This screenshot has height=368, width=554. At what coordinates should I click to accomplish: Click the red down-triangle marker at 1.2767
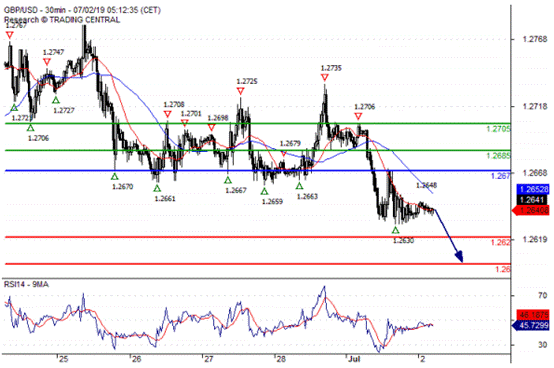pos(10,35)
